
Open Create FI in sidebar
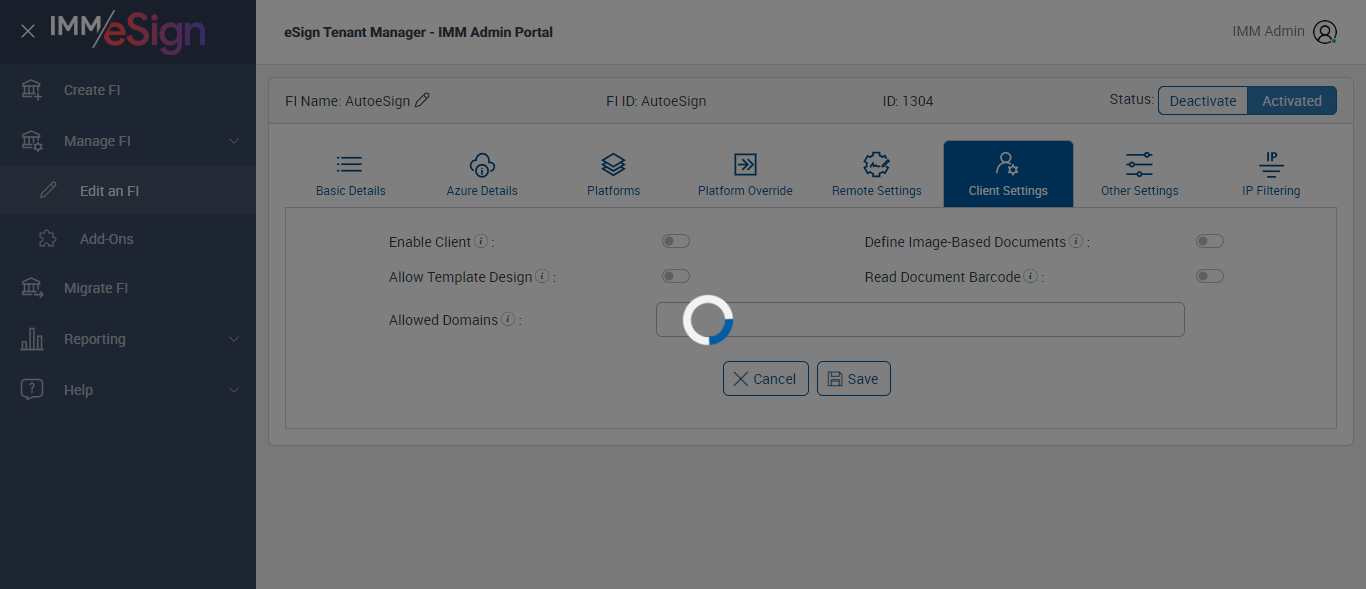pos(128,90)
